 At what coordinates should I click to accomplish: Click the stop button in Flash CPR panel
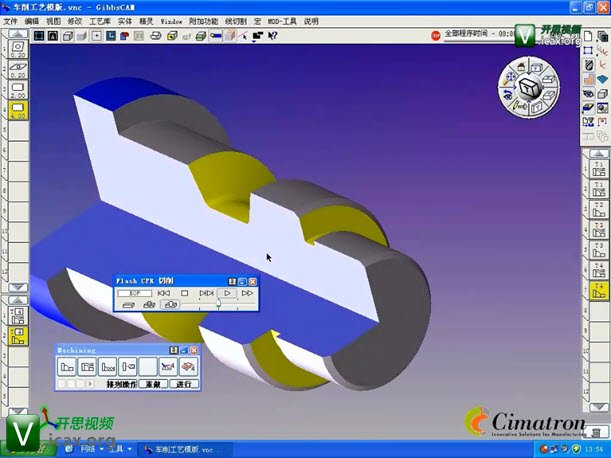point(185,293)
